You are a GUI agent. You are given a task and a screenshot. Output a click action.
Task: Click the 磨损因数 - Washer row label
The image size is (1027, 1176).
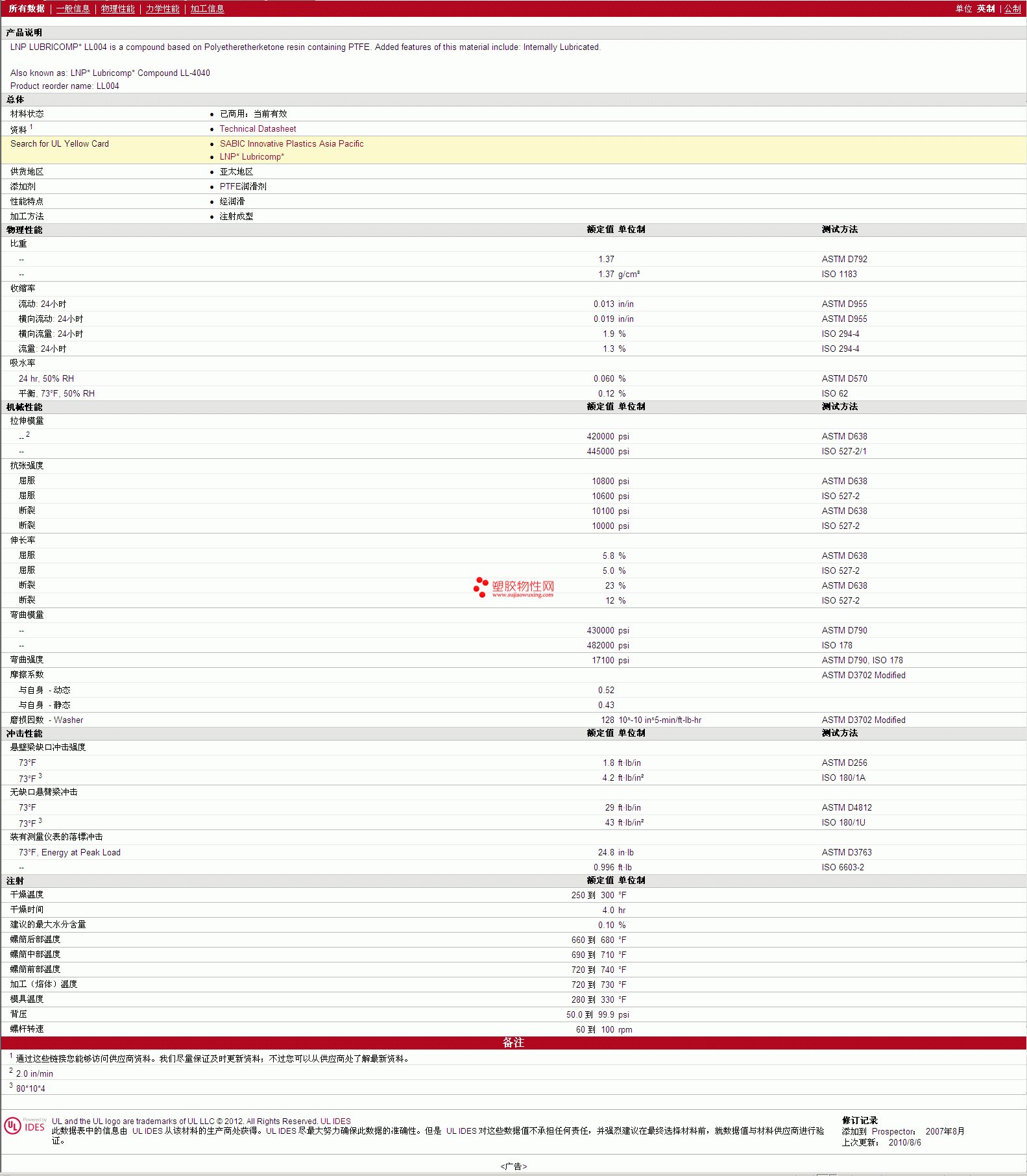coord(47,720)
